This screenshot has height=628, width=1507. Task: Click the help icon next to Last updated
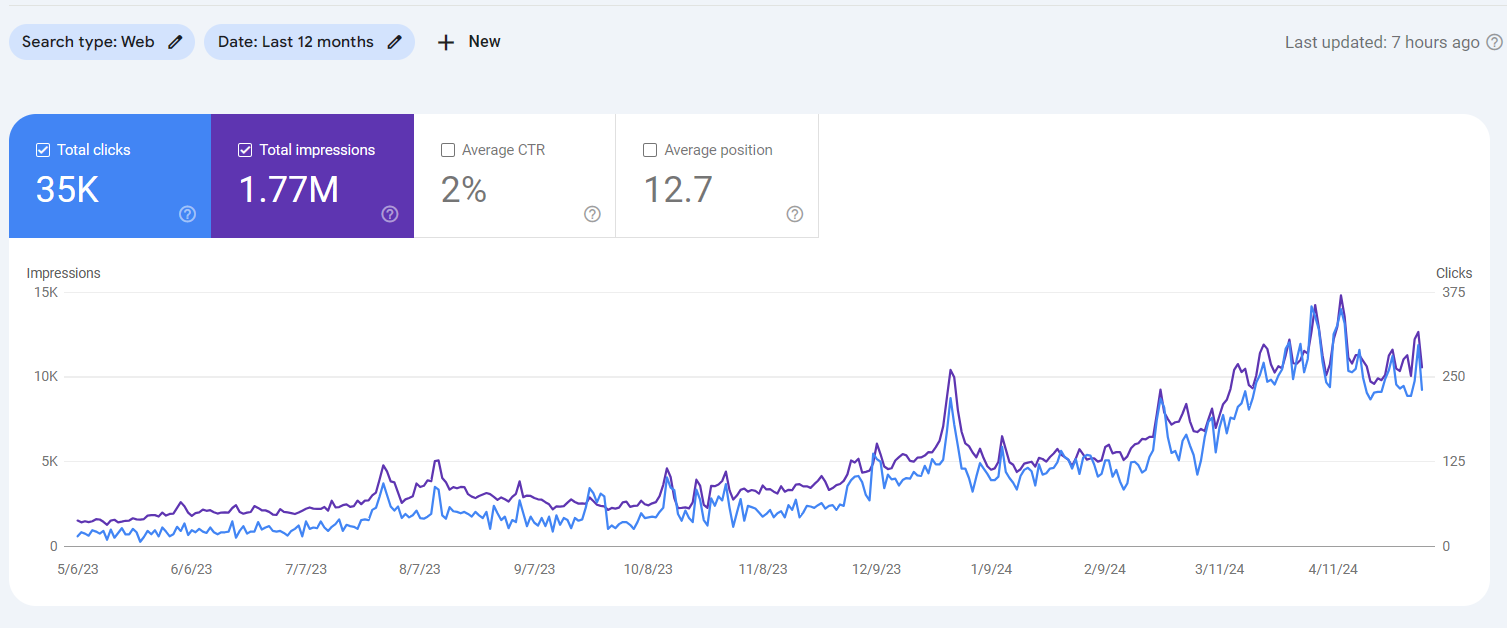point(1495,42)
